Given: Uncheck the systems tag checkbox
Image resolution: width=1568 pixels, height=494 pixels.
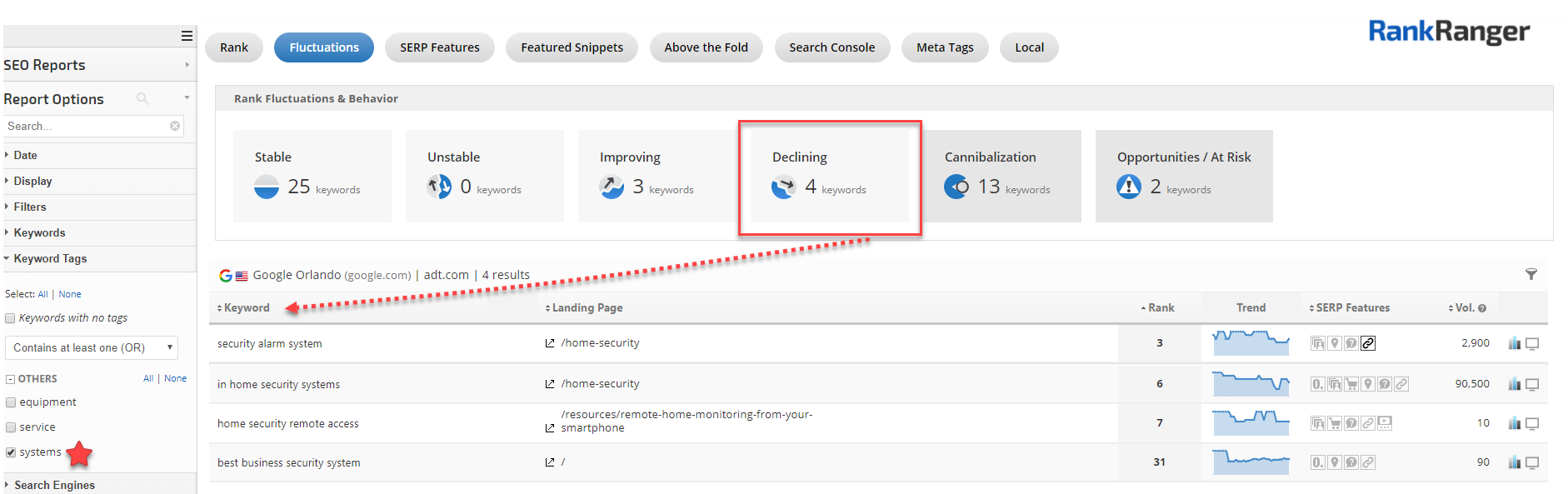Looking at the screenshot, I should [11, 452].
